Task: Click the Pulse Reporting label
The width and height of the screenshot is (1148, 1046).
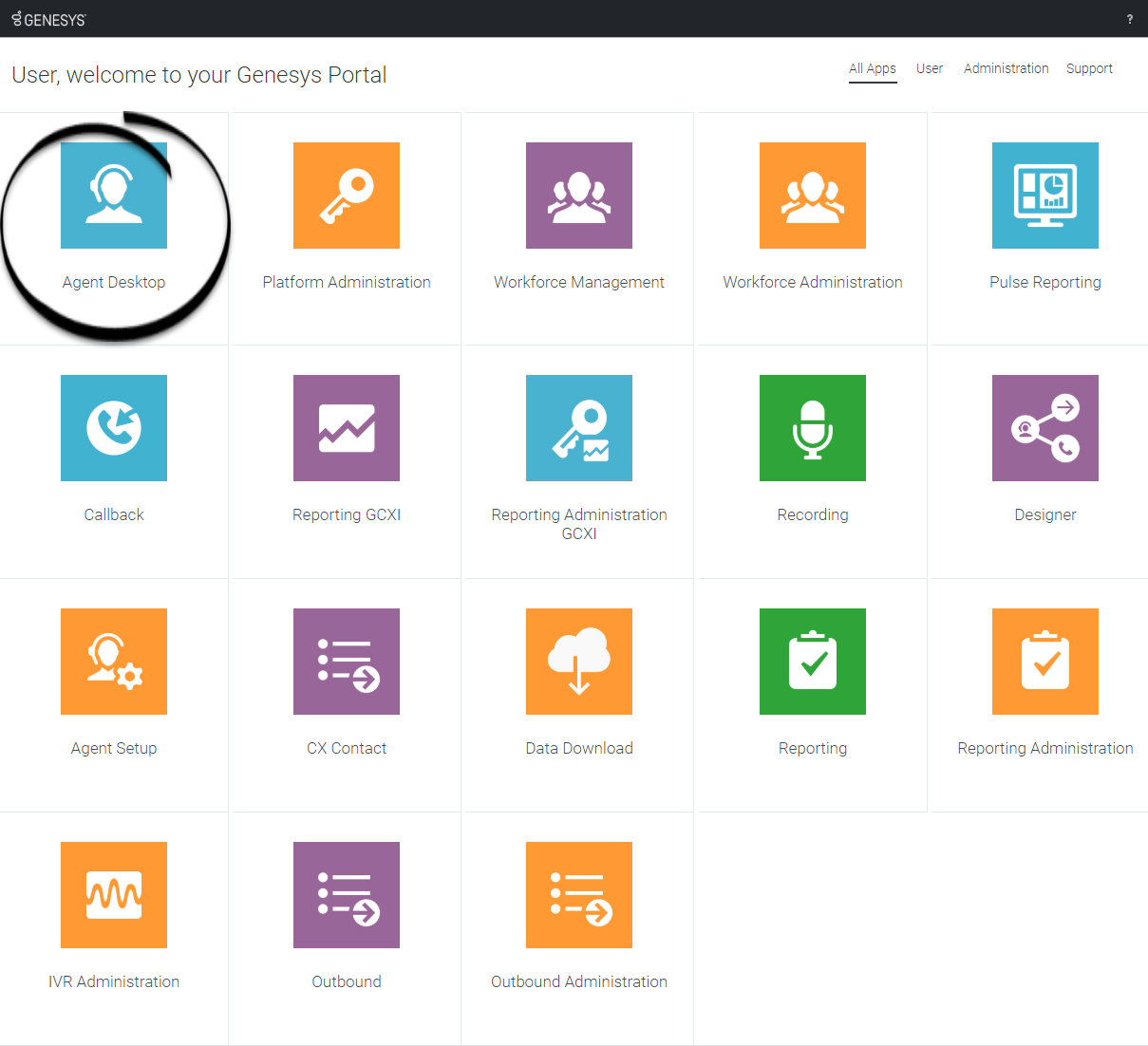Action: point(1045,282)
